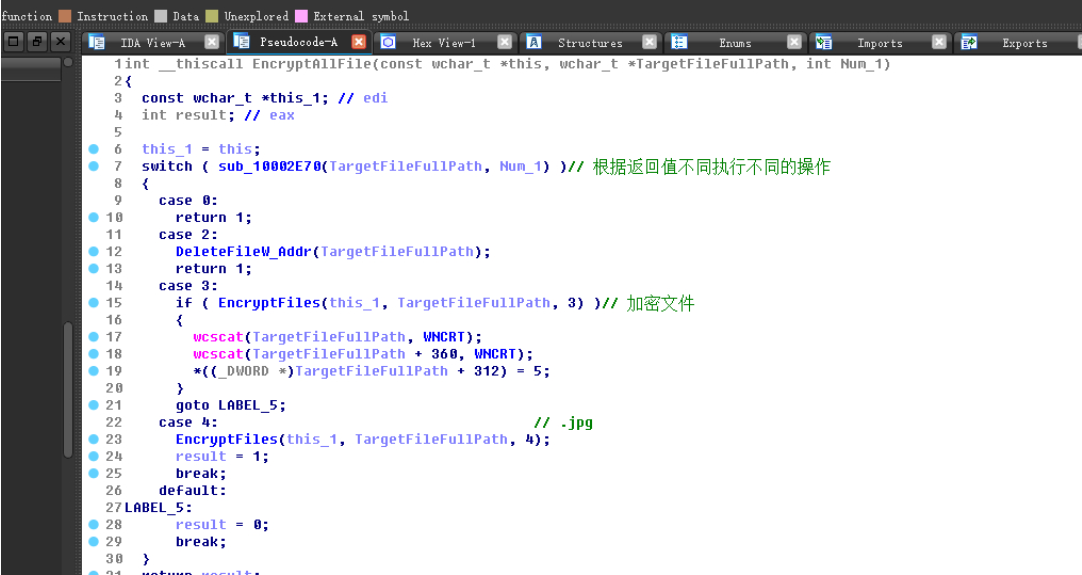Close the IDA View-A tab
Viewport: 1082px width, 575px height.
point(212,42)
